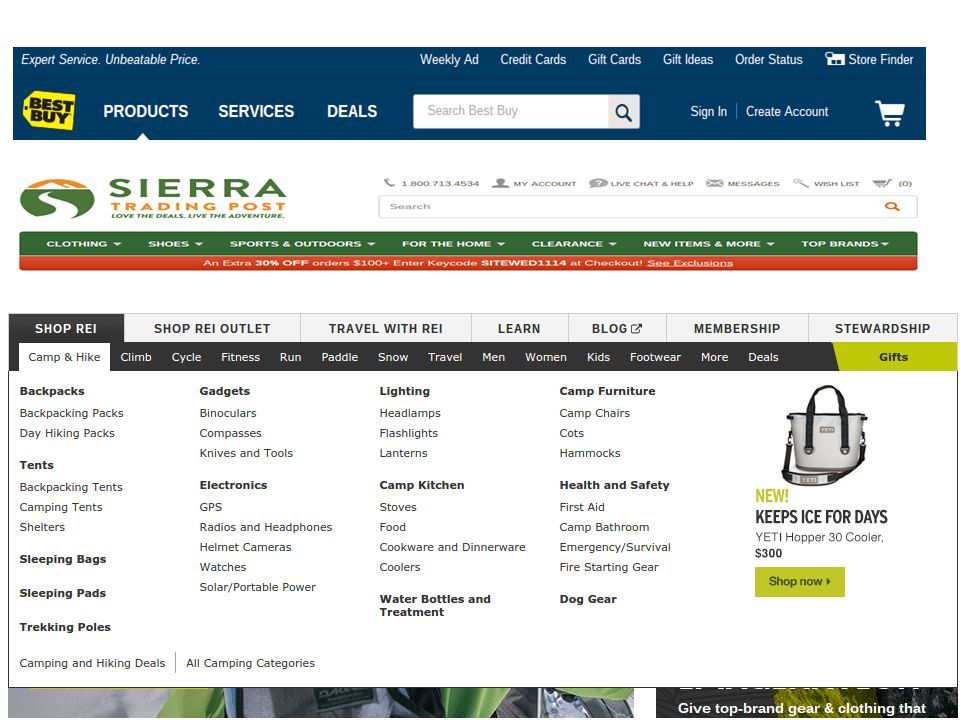Open Solar/Portable Power link
Image resolution: width=960 pixels, height=720 pixels.
(258, 587)
